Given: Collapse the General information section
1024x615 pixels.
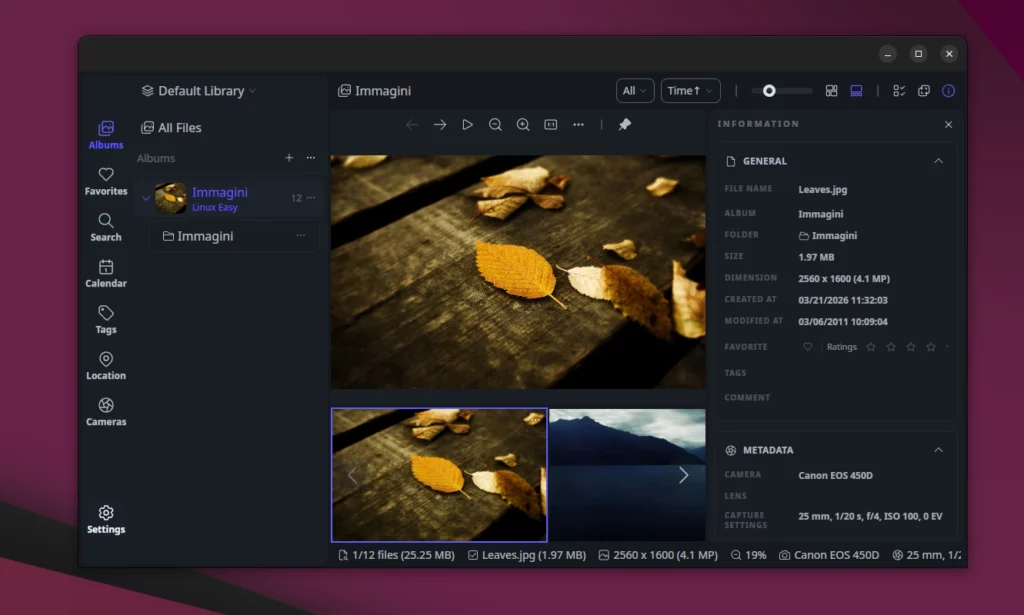Looking at the screenshot, I should pos(938,160).
